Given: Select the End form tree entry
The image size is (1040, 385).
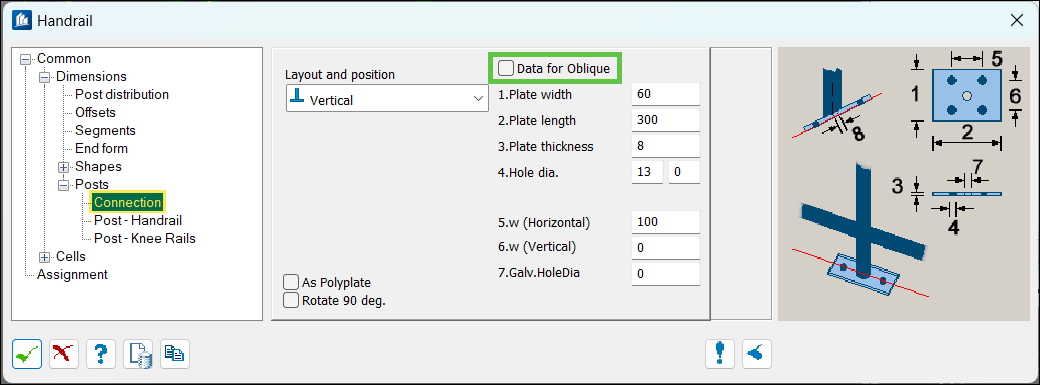Looking at the screenshot, I should [101, 149].
